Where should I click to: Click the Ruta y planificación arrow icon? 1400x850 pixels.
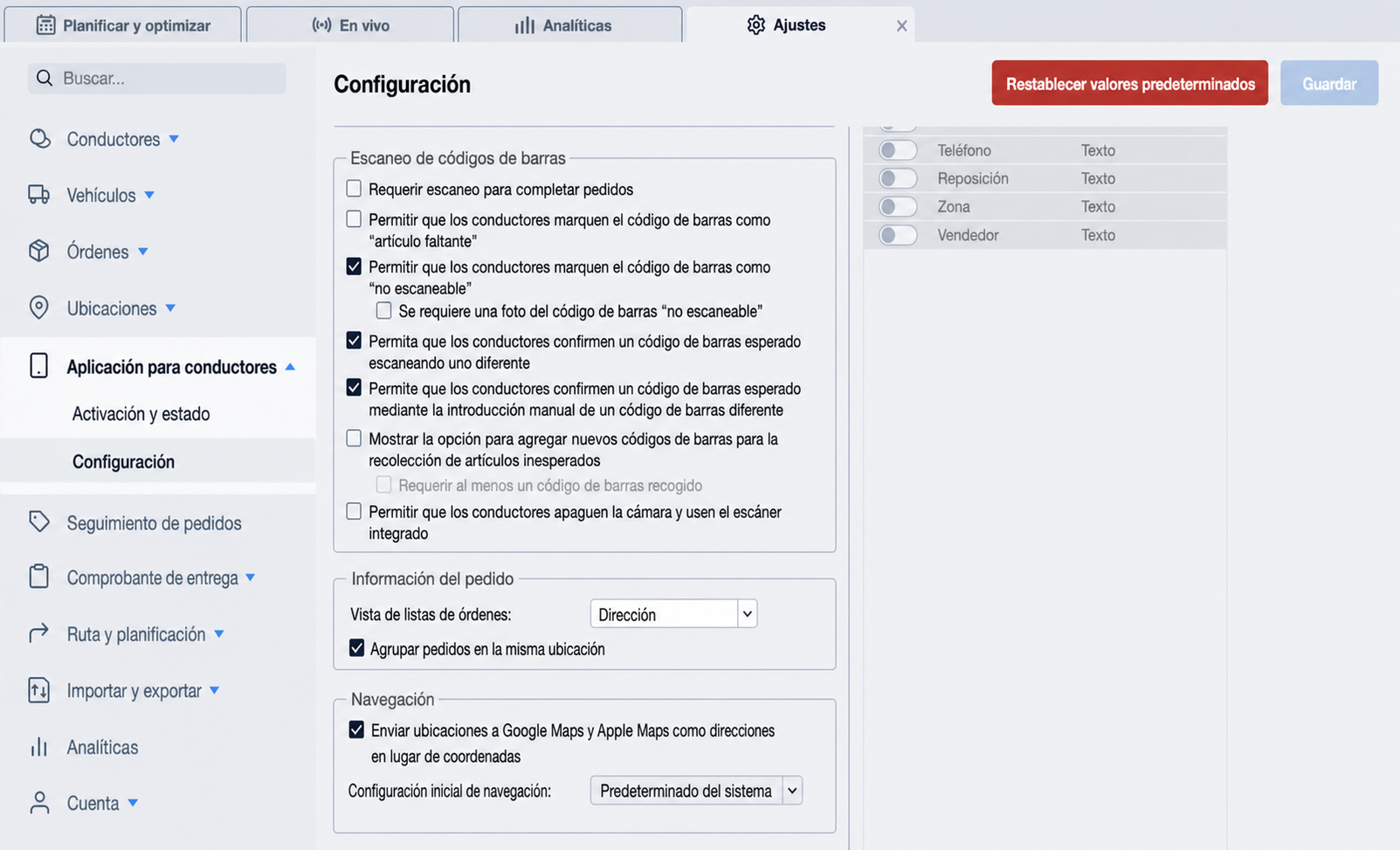(38, 633)
